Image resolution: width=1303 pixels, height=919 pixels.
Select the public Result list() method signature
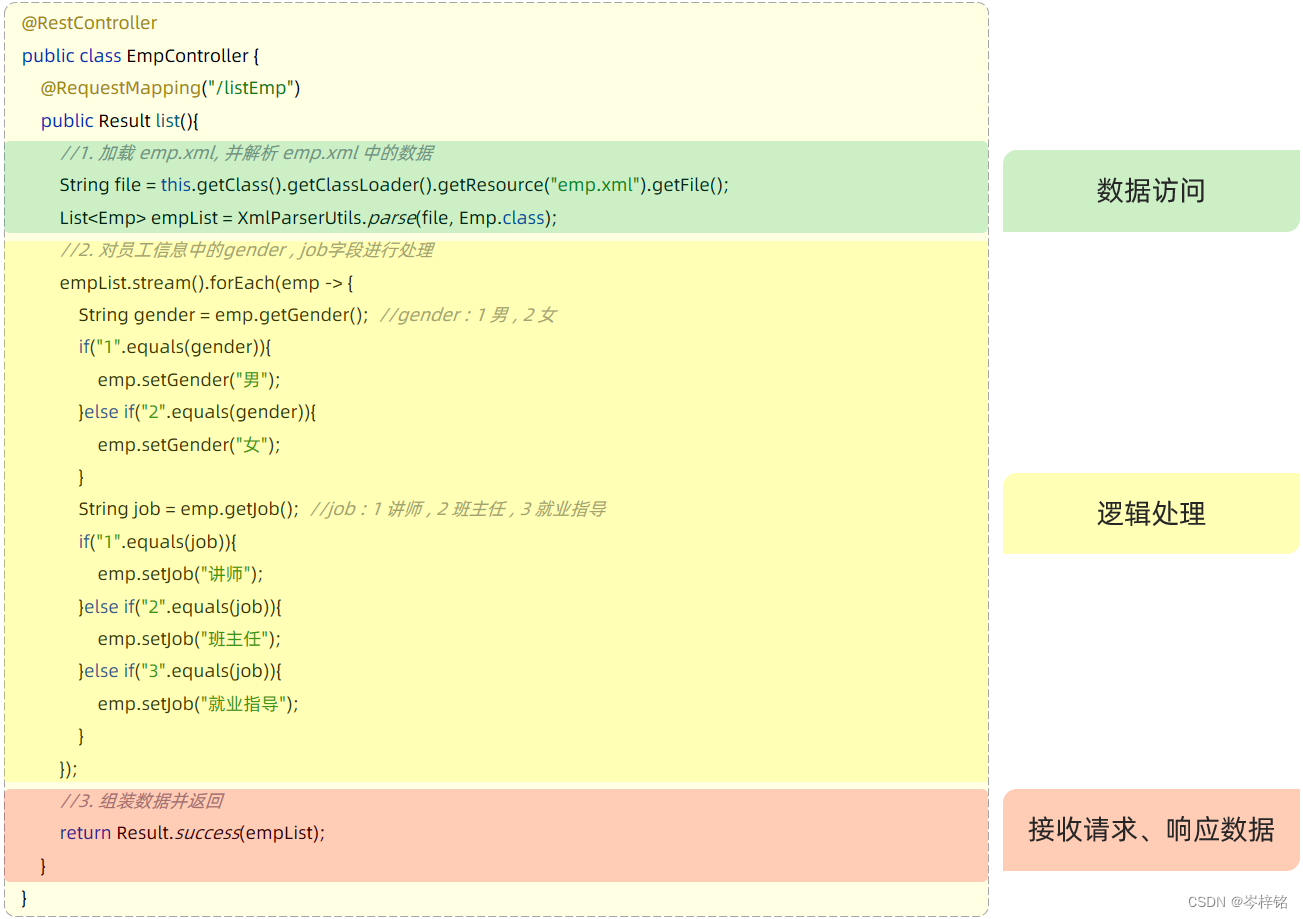point(117,120)
